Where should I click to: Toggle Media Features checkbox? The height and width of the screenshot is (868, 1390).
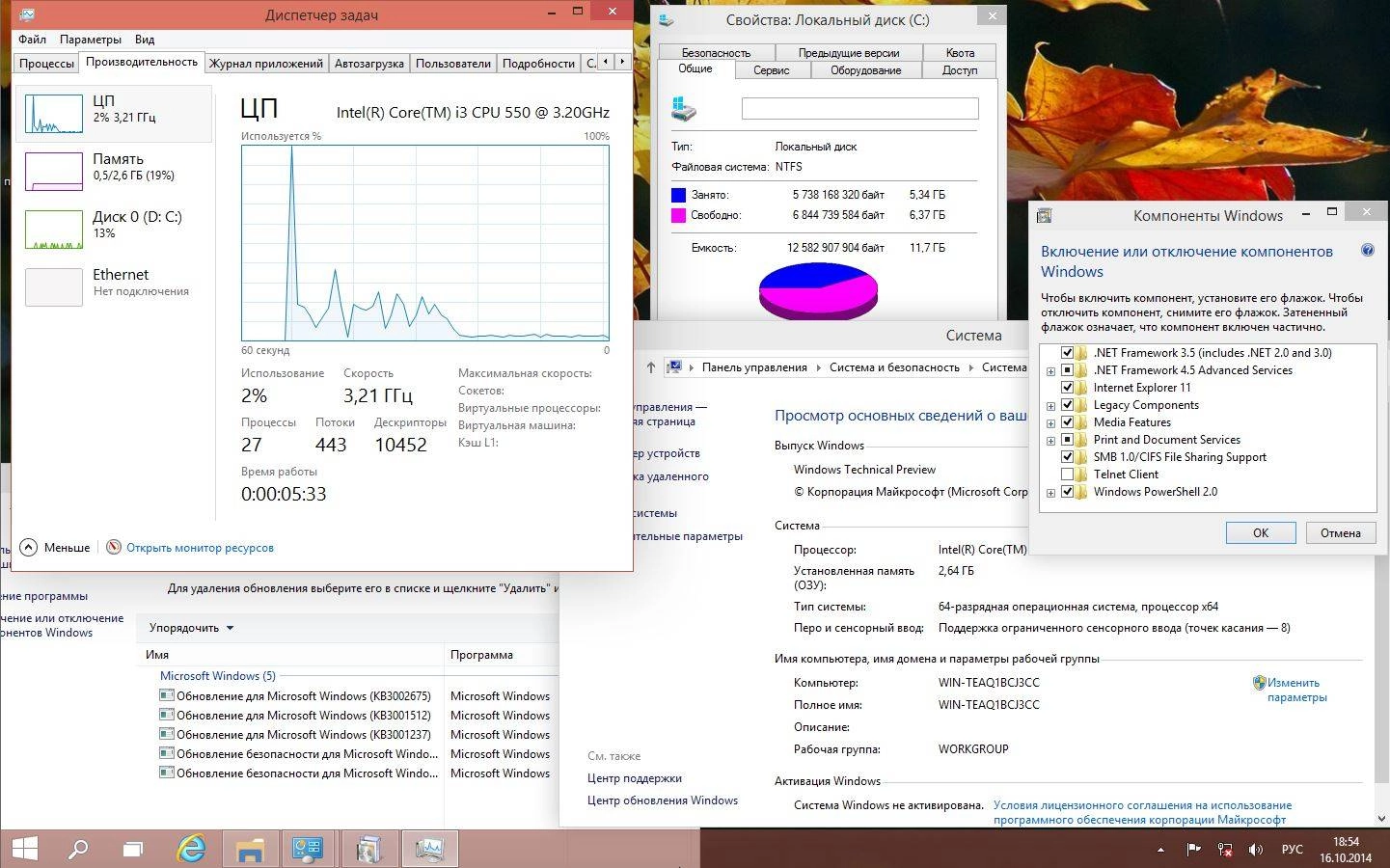click(x=1067, y=422)
